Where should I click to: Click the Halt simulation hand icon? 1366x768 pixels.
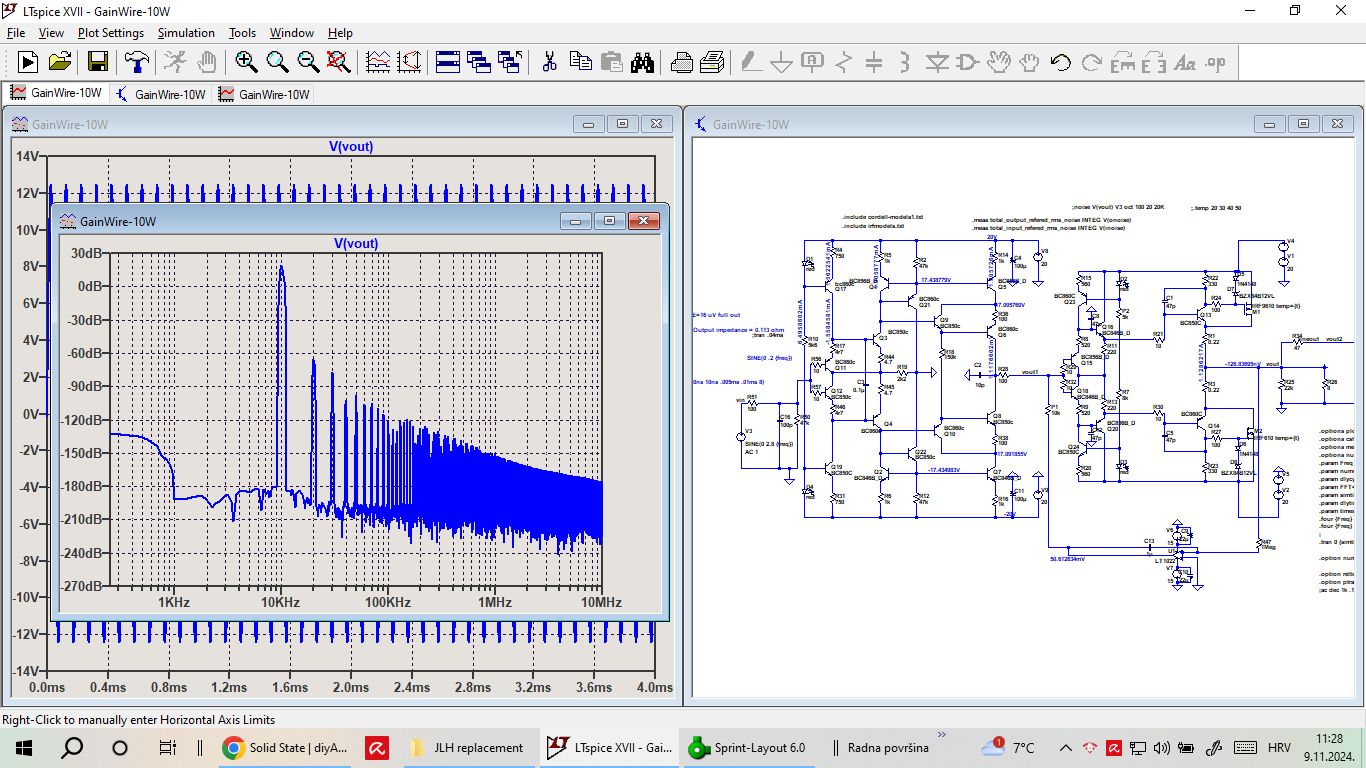pos(206,62)
